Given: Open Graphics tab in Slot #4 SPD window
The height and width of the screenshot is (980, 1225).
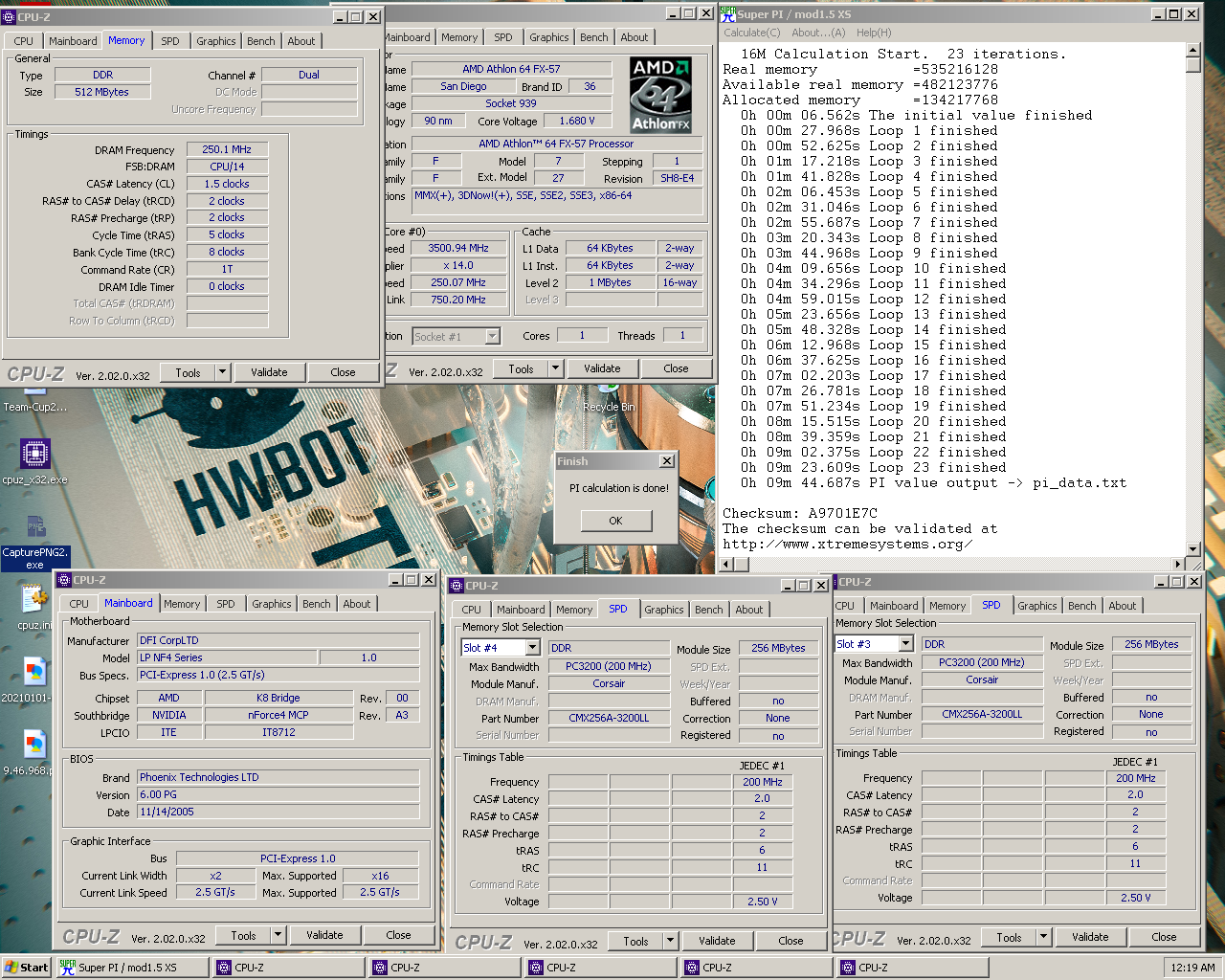Looking at the screenshot, I should click(663, 610).
